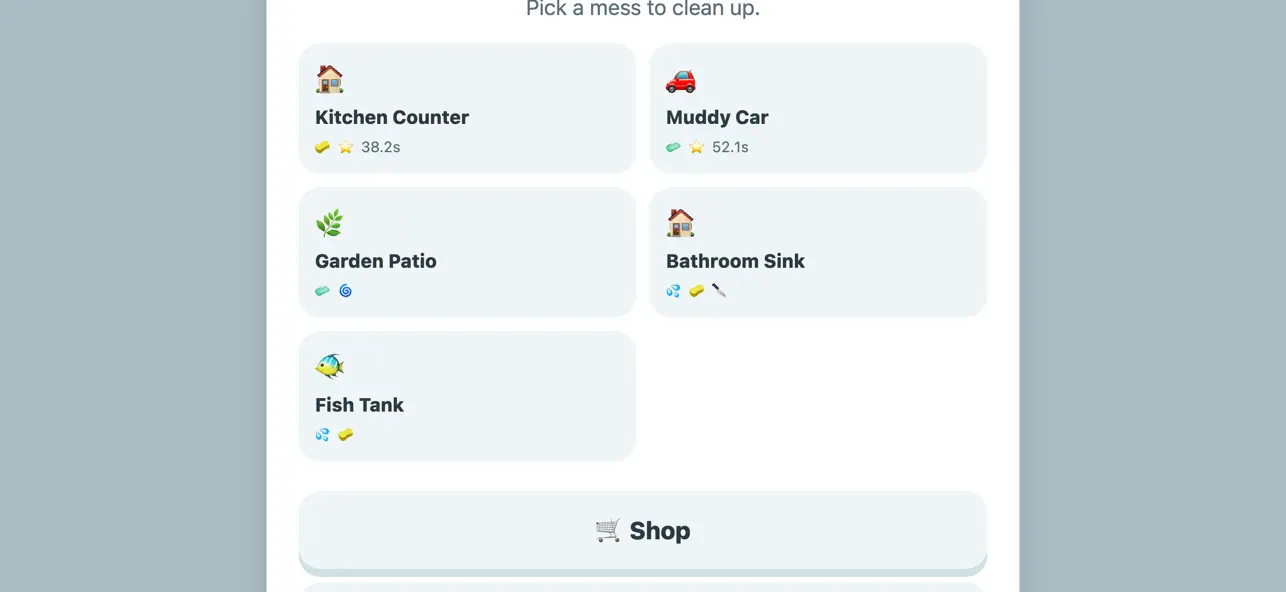Click the red car icon
The height and width of the screenshot is (592, 1286).
pos(681,79)
